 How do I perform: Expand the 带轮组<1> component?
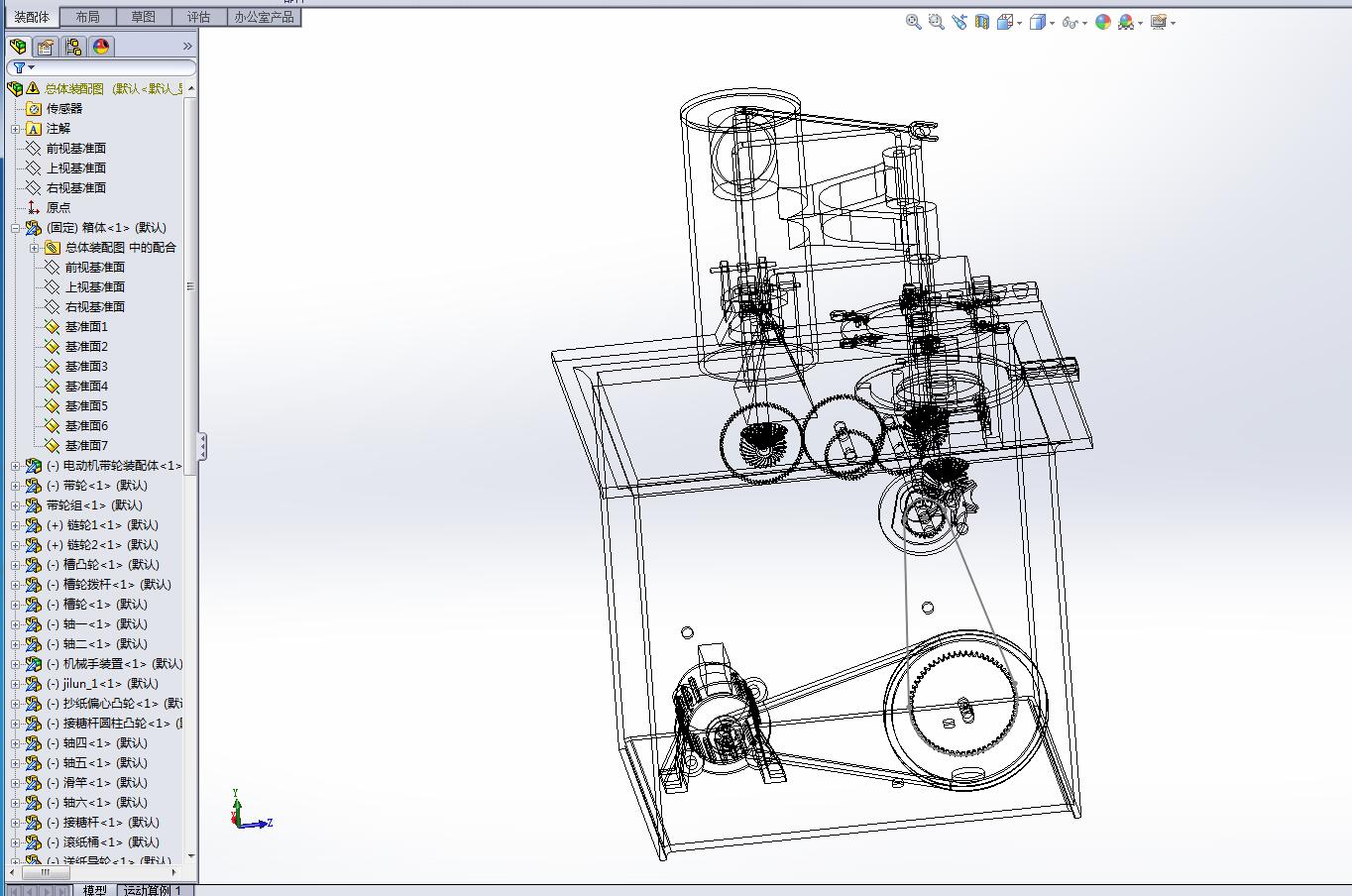coord(16,505)
